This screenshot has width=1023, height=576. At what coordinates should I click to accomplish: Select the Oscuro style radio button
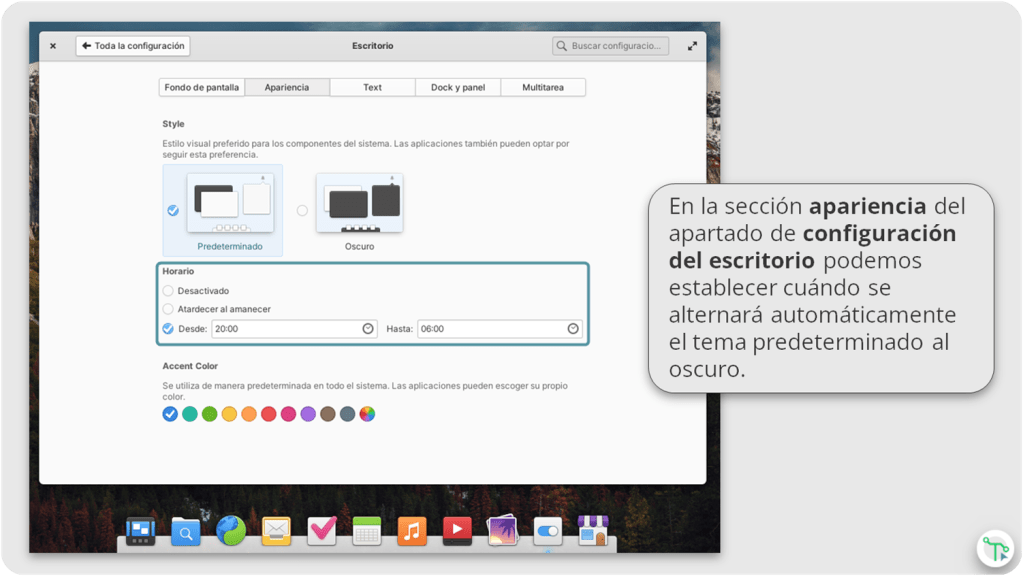302,211
